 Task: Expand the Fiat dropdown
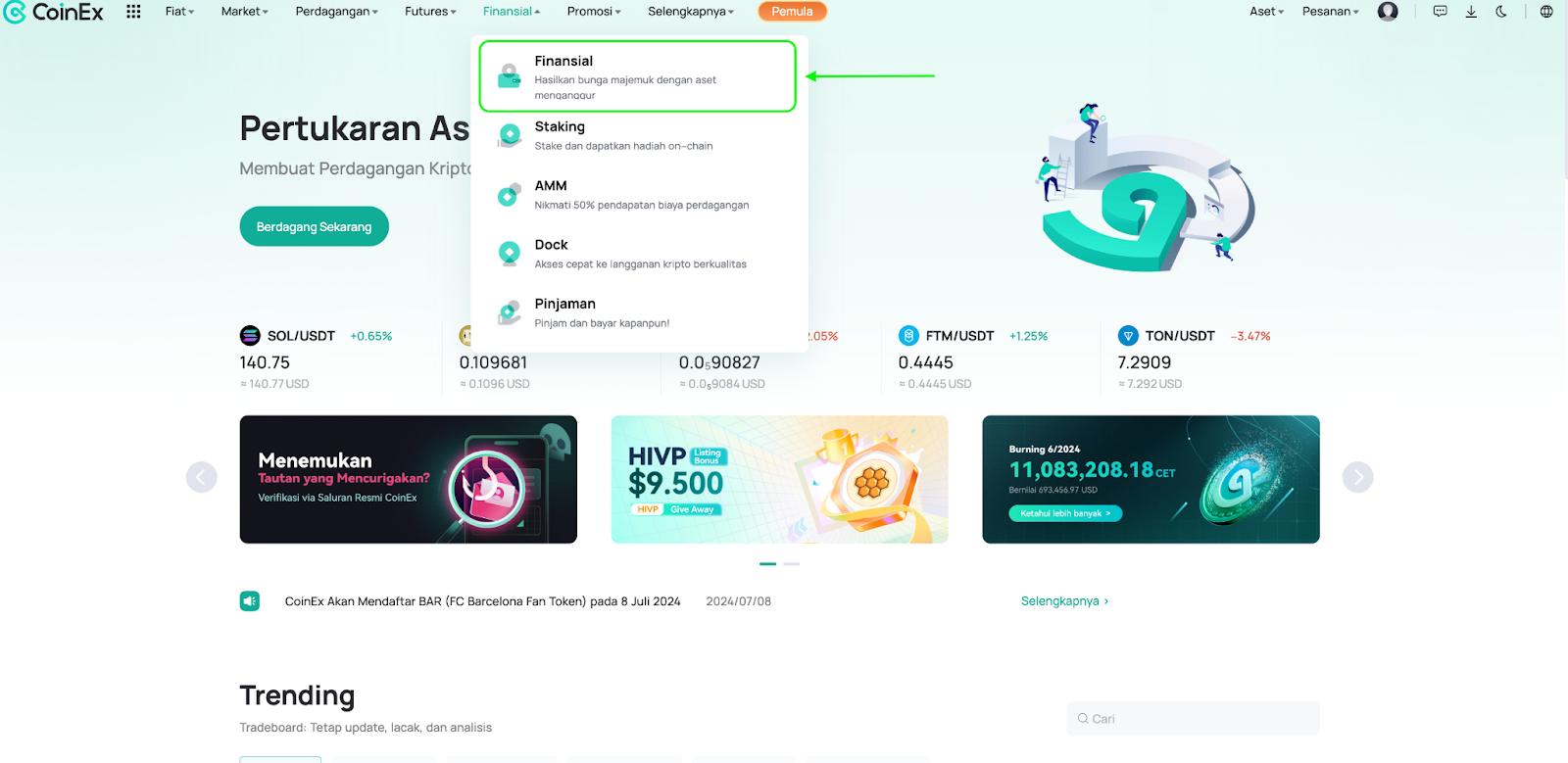[x=179, y=12]
